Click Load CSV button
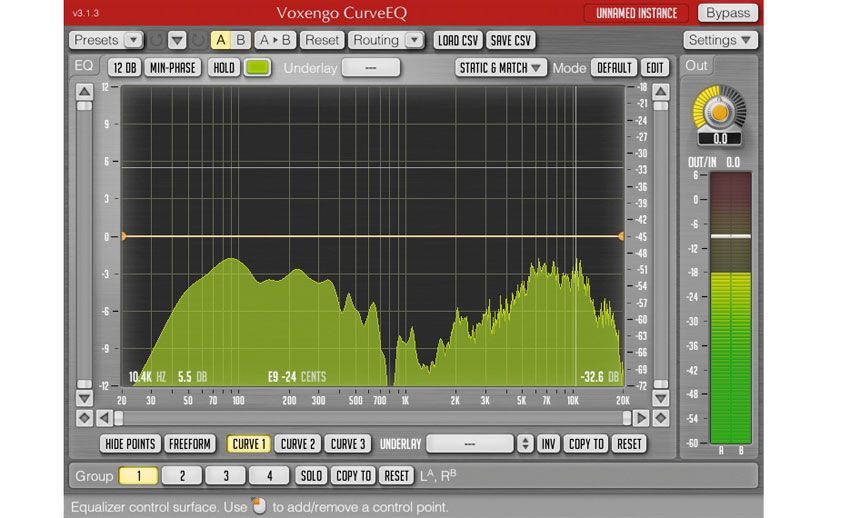This screenshot has width=850, height=518. tap(458, 40)
